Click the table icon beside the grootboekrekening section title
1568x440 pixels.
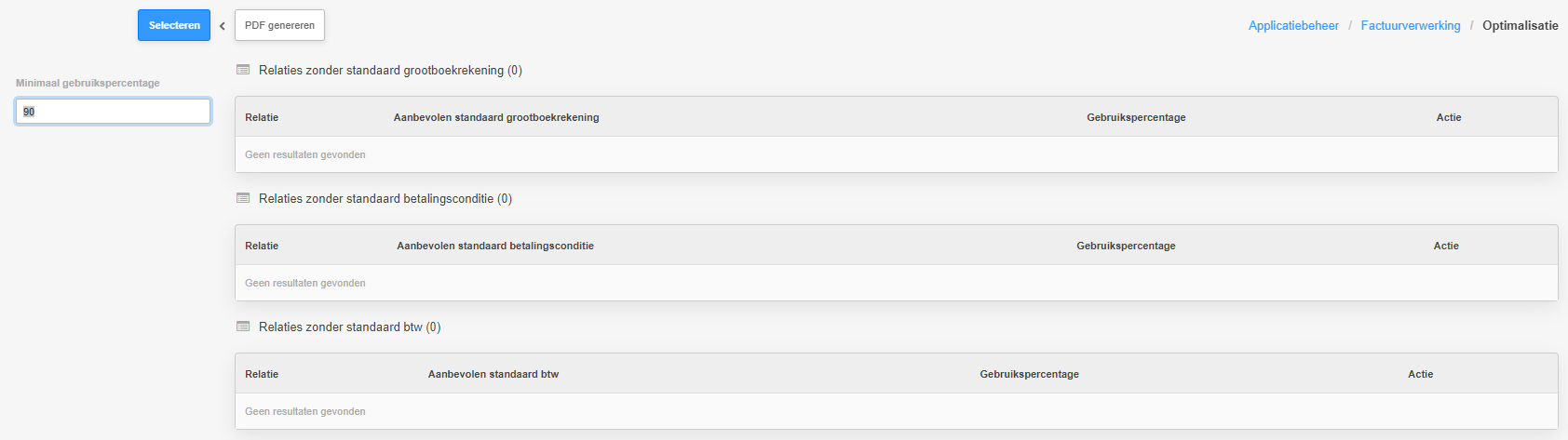coord(243,70)
